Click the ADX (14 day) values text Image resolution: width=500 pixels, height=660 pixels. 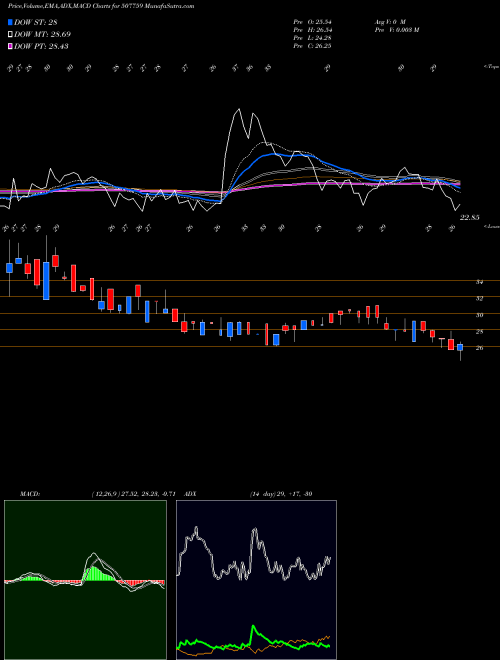click(x=281, y=494)
